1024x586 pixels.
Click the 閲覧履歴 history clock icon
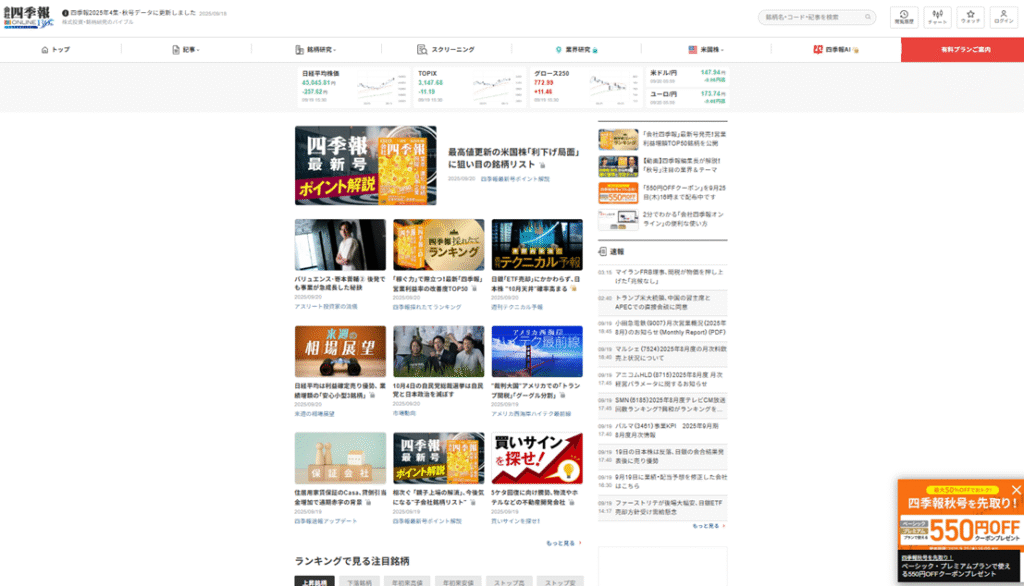tap(904, 15)
